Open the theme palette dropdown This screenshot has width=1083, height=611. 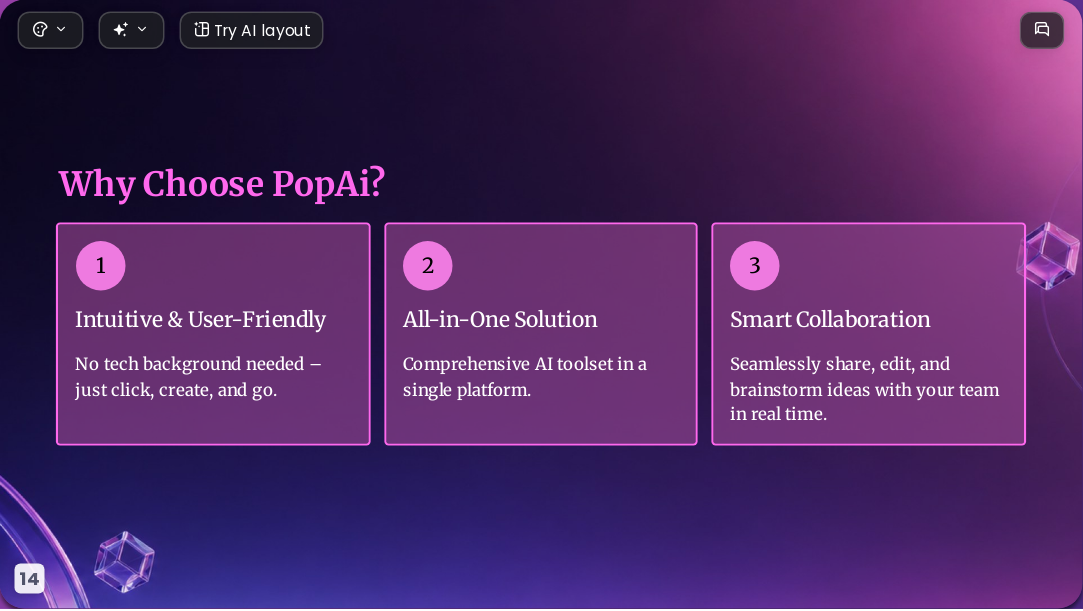50,30
